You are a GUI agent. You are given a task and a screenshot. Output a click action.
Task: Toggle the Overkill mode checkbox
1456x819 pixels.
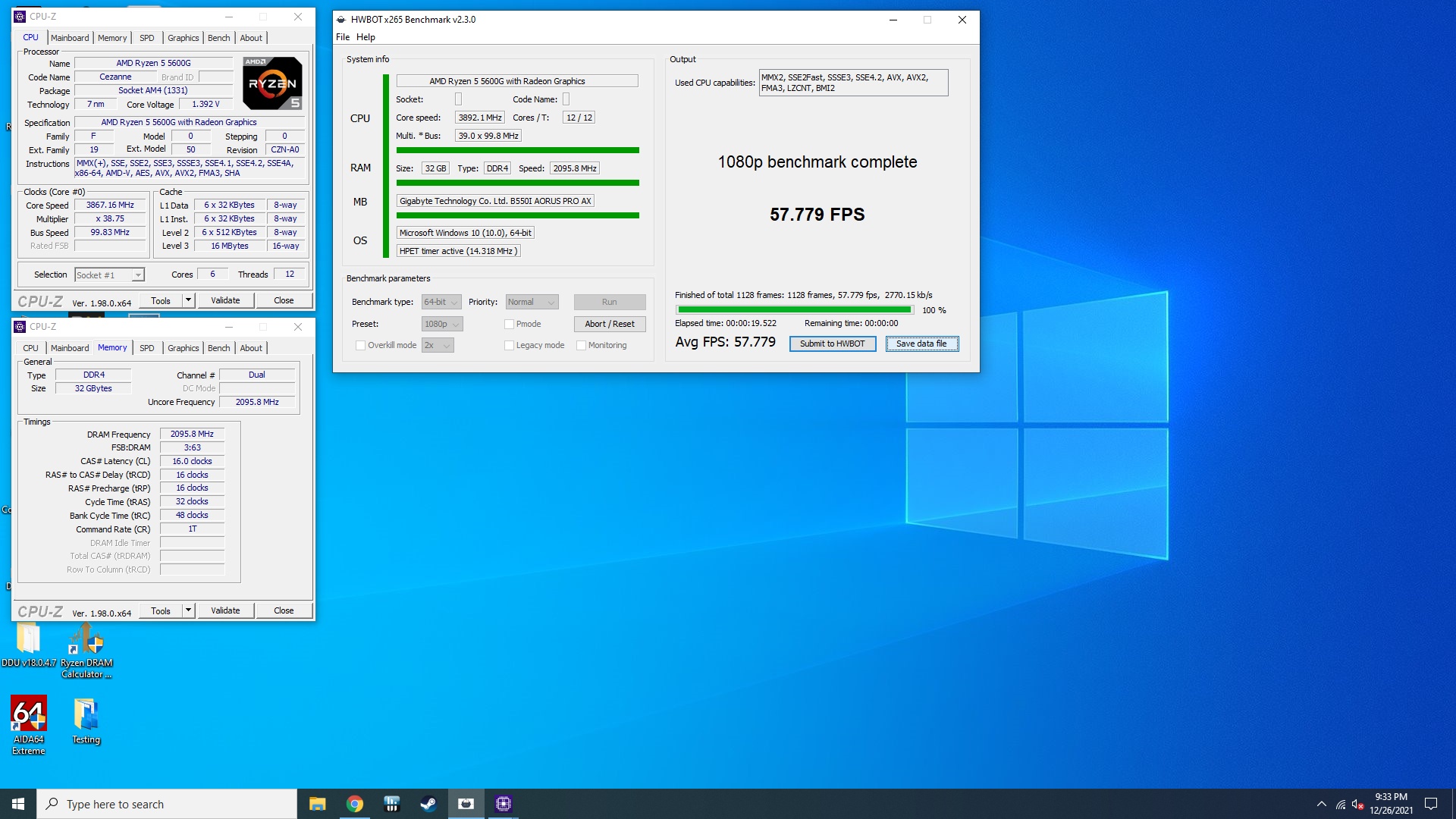pyautogui.click(x=361, y=345)
